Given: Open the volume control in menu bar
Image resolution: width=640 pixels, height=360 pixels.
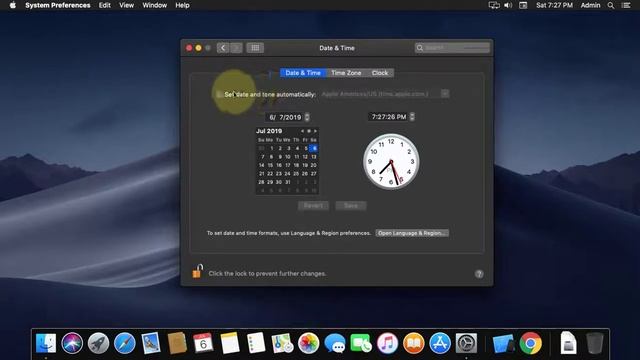Looking at the screenshot, I should [508, 5].
